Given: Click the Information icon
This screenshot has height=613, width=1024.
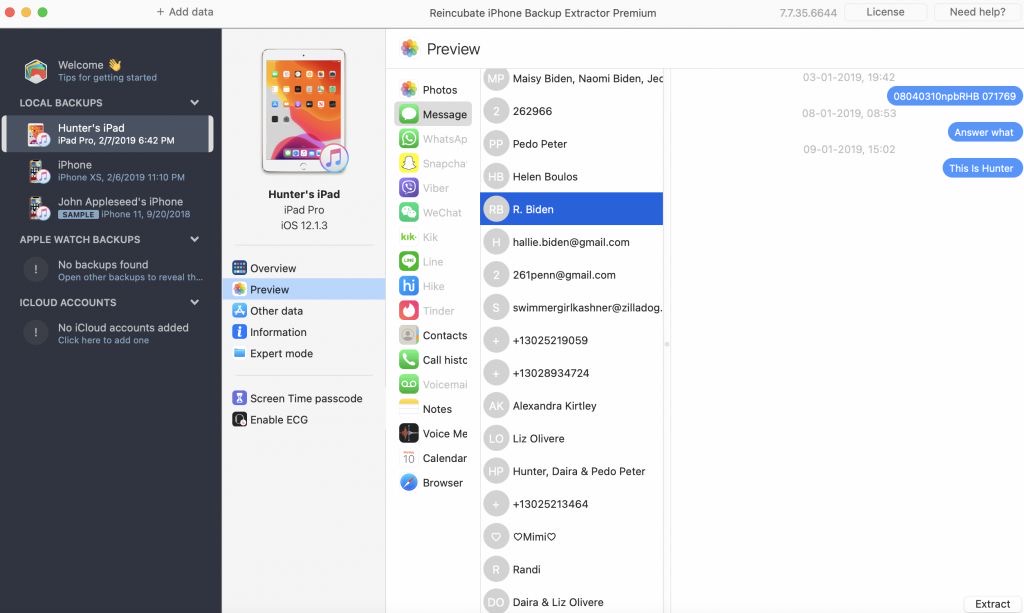Looking at the screenshot, I should pyautogui.click(x=240, y=332).
